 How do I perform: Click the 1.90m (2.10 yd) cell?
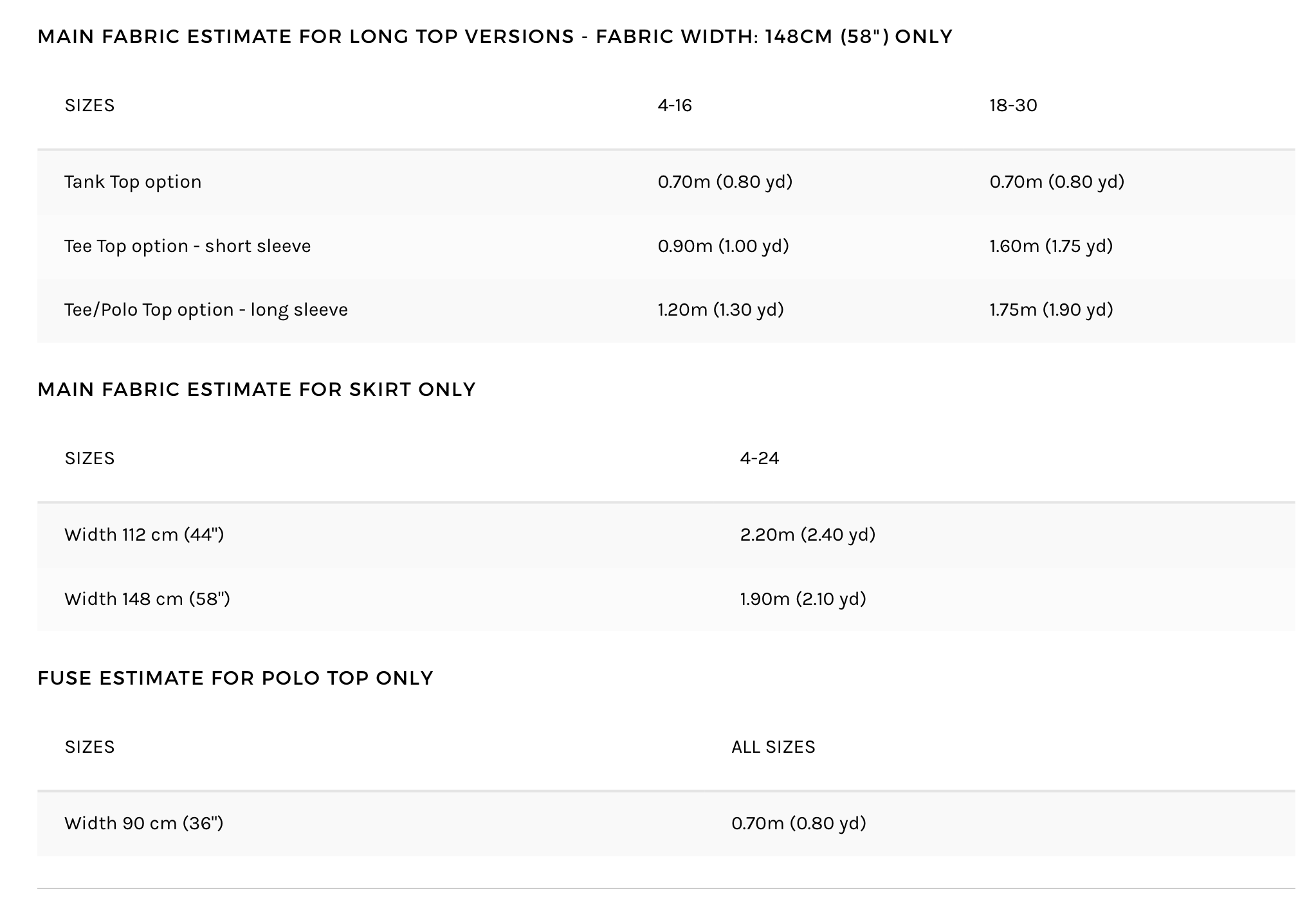803,599
